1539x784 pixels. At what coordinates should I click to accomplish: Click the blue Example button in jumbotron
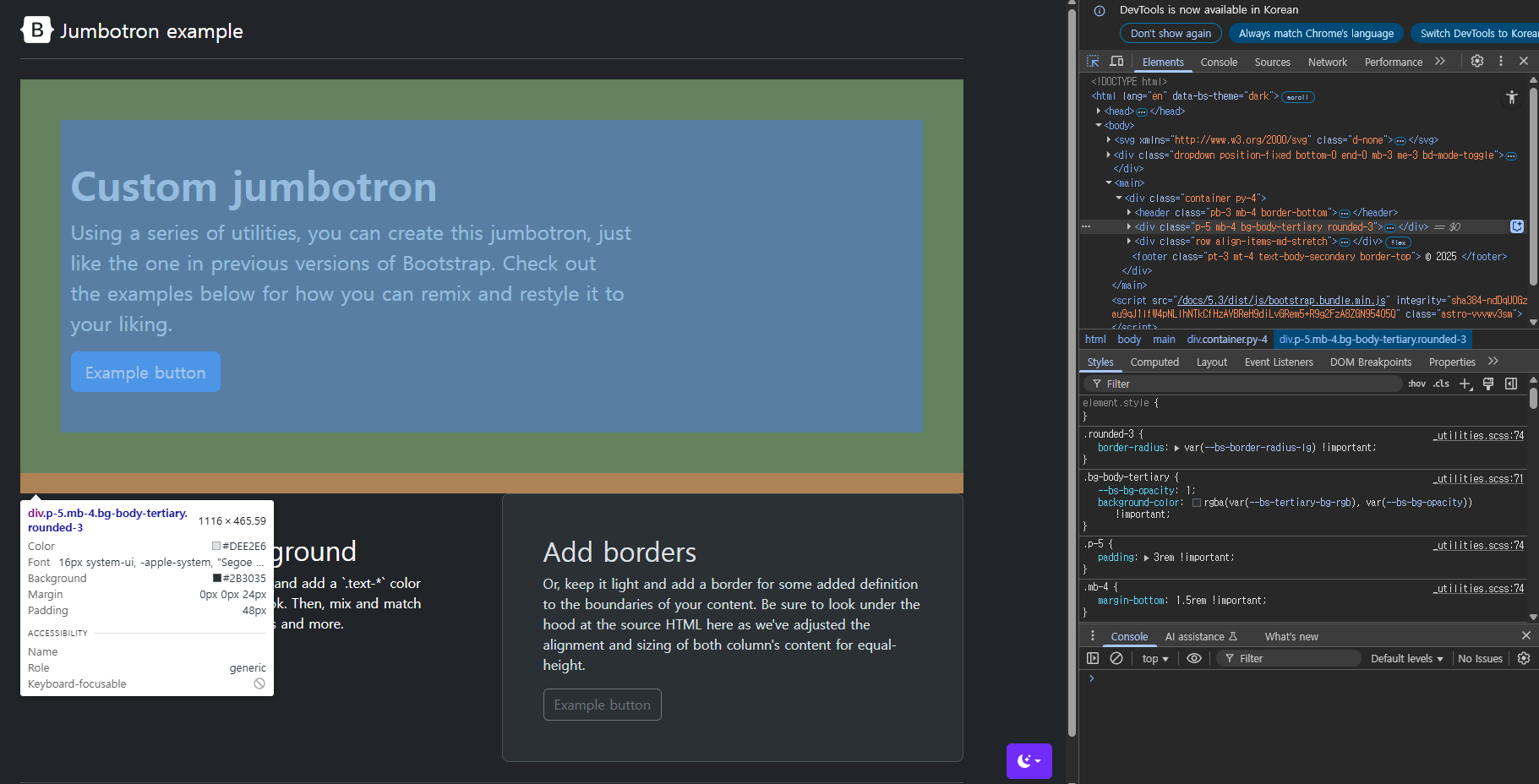tap(145, 372)
